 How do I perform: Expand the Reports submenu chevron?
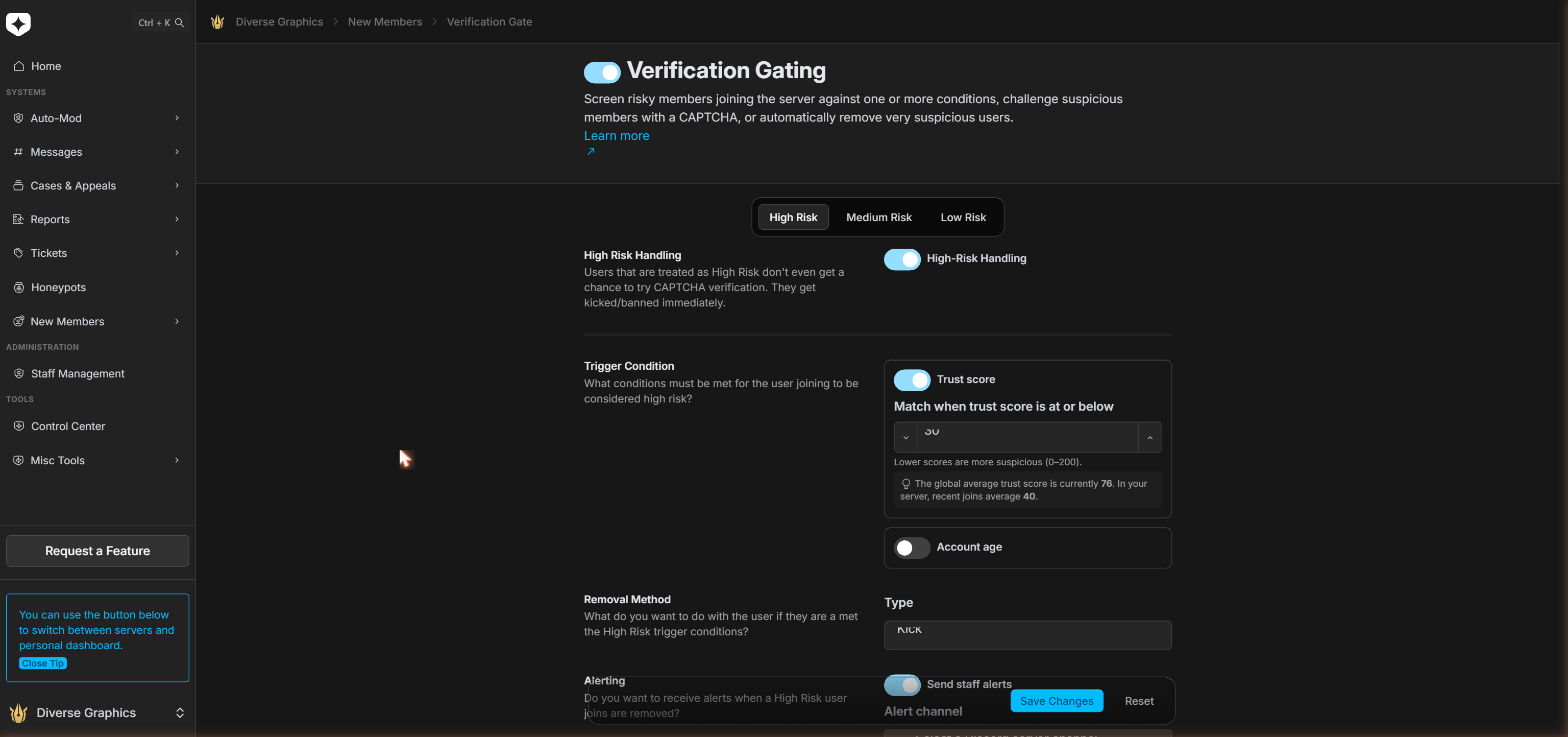(x=177, y=219)
